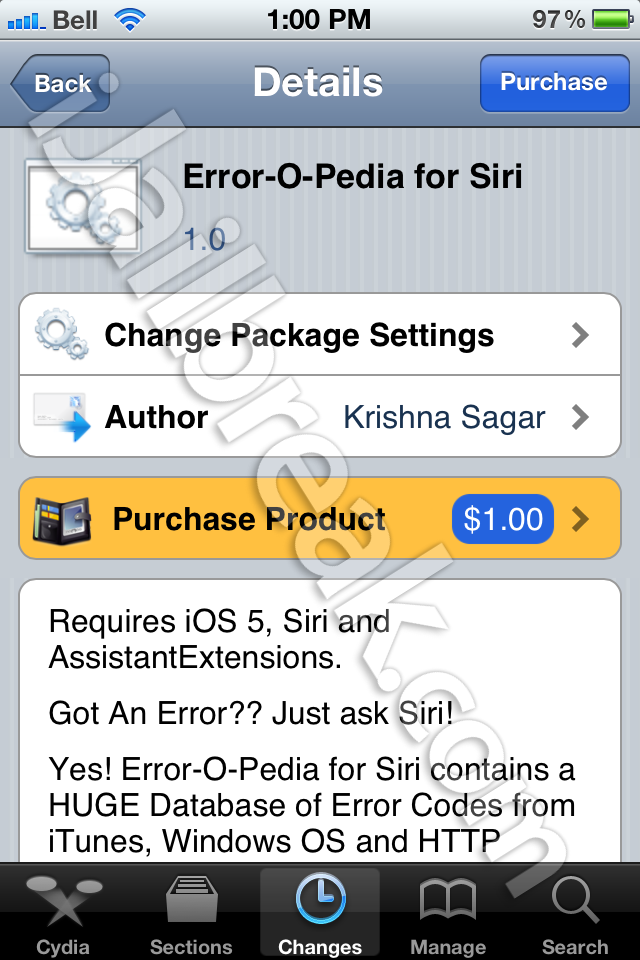640x960 pixels.
Task: Open the Manage book icon
Action: pos(448,899)
